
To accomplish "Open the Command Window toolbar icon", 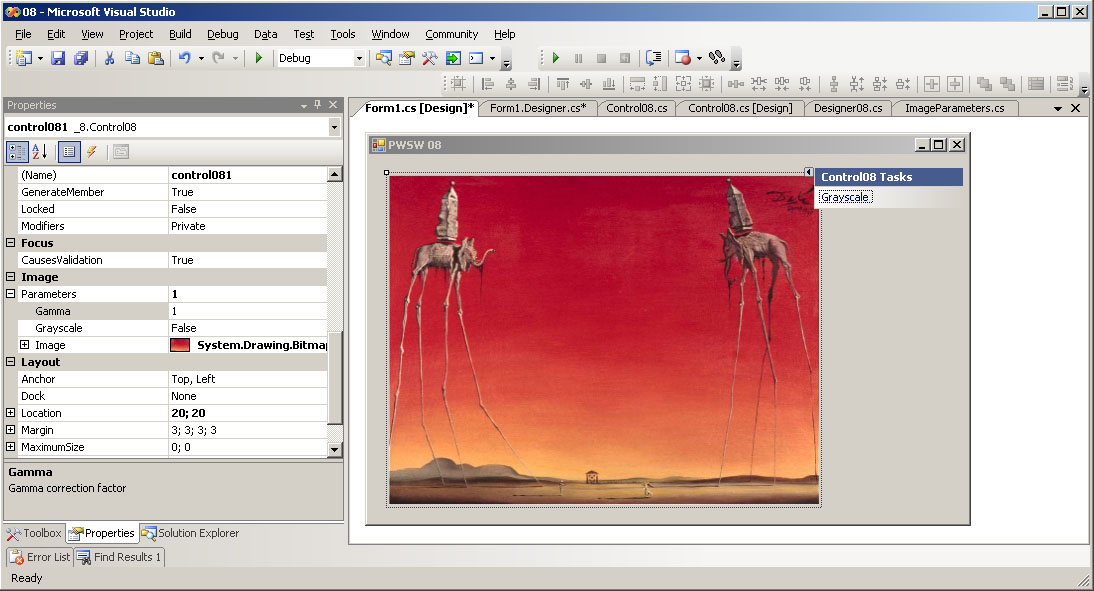I will pos(477,58).
